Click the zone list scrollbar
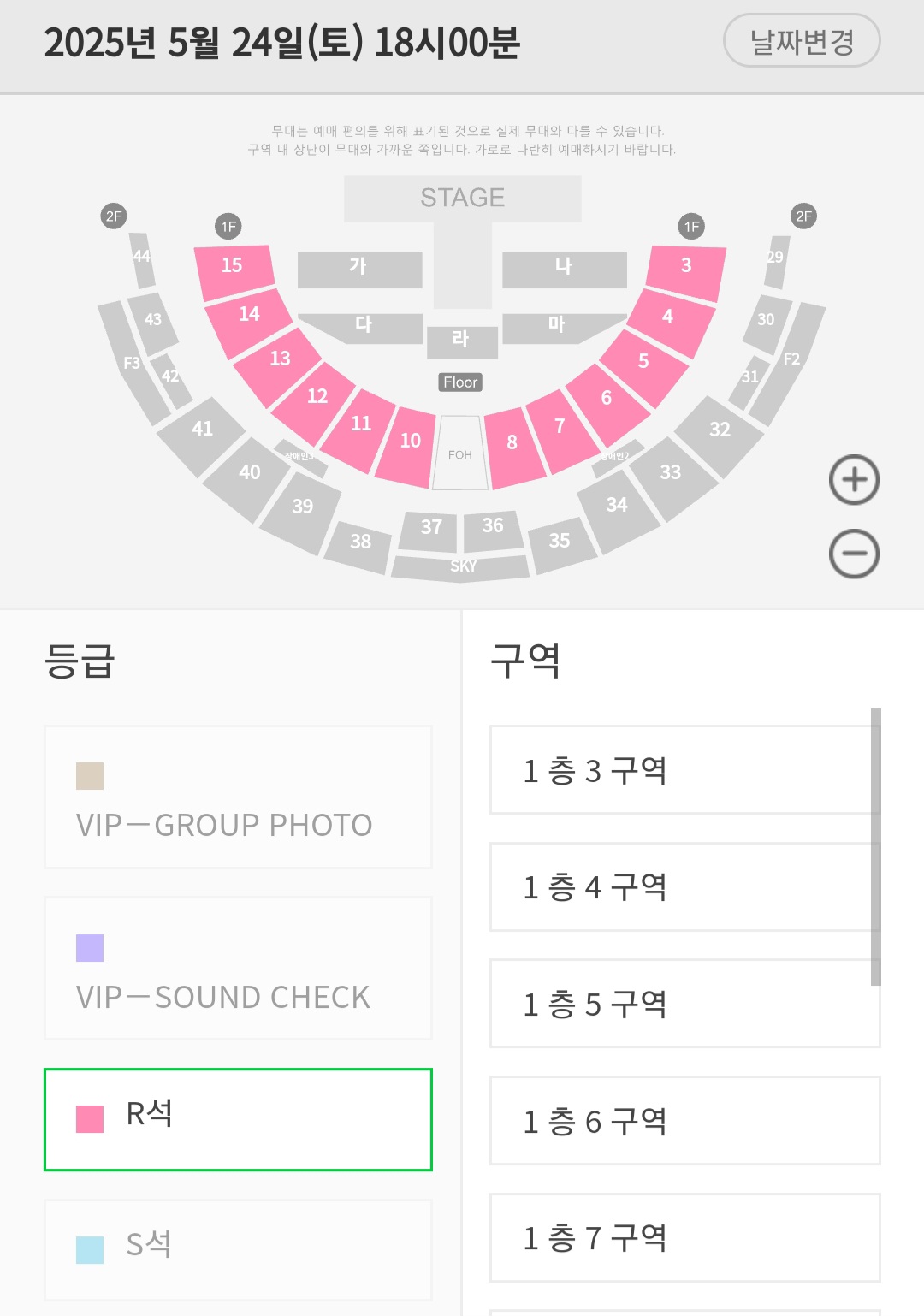Screen dimensions: 924x1316 pos(875,845)
